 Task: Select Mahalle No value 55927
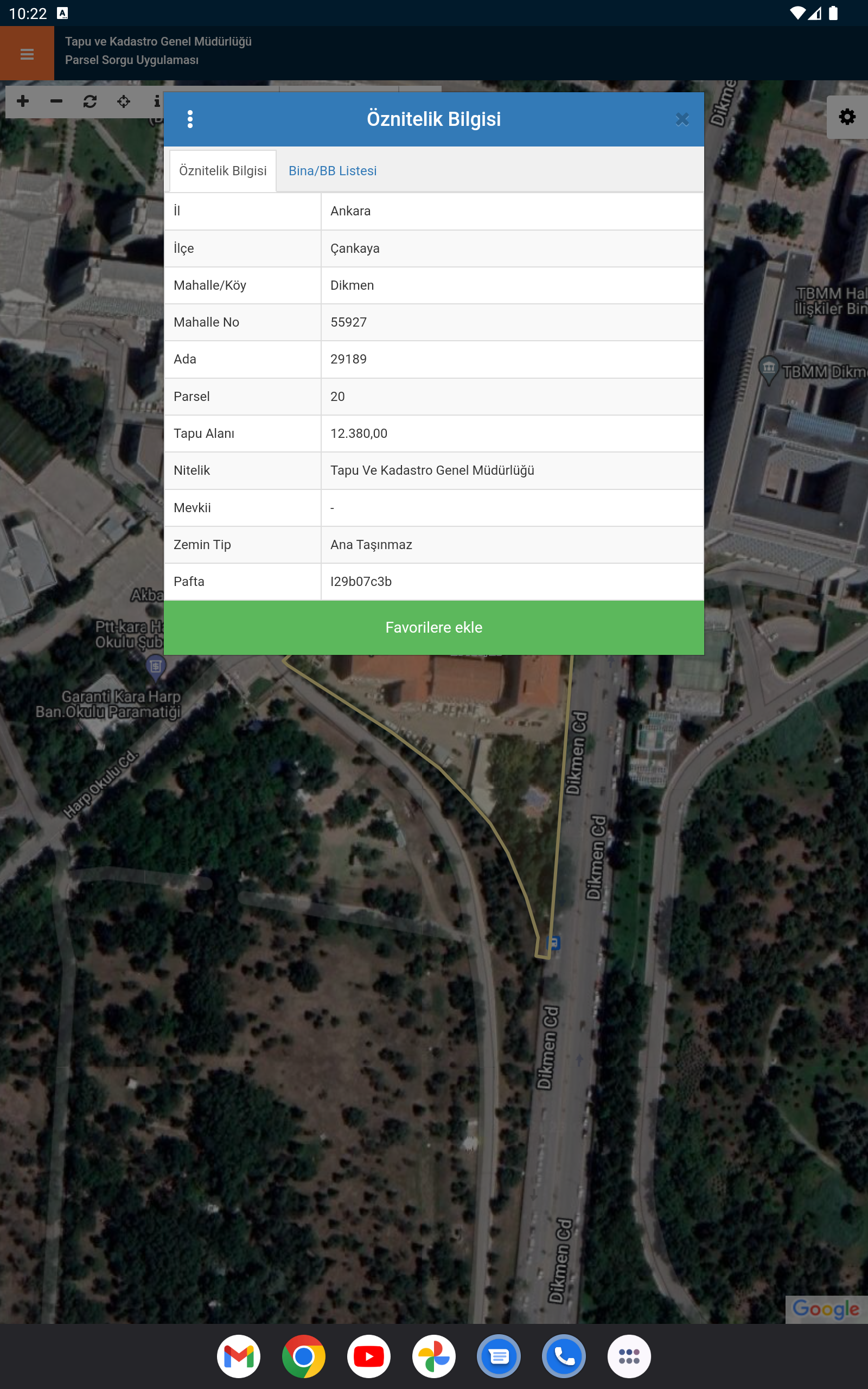pos(512,322)
